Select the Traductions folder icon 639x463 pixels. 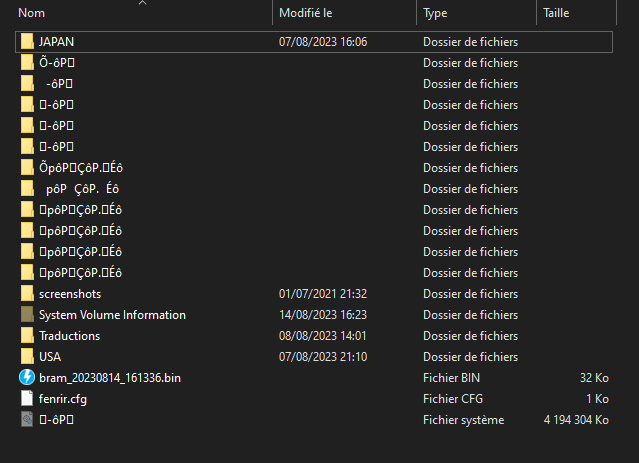coord(27,335)
